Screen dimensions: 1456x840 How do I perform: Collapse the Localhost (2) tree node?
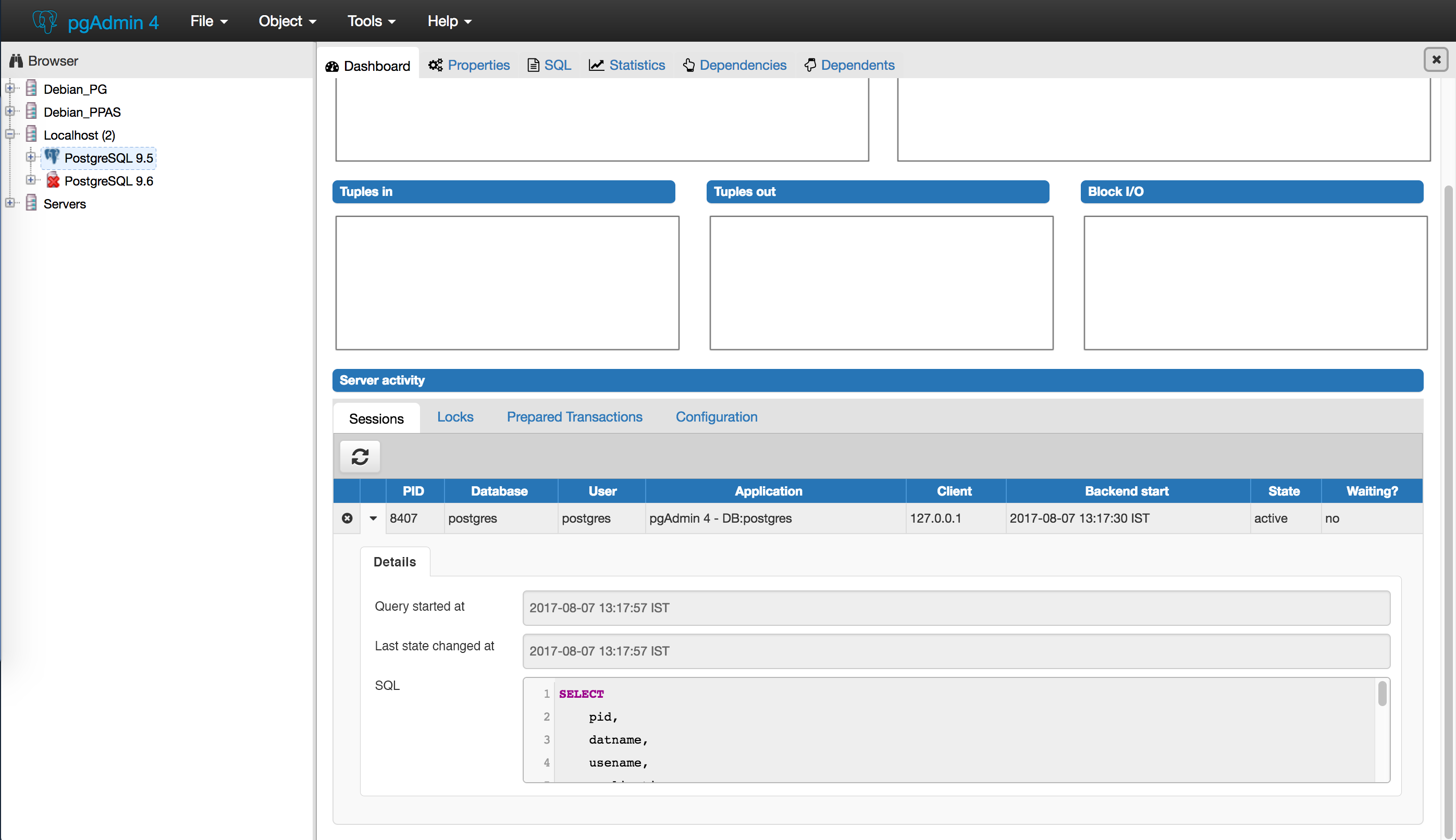point(10,134)
